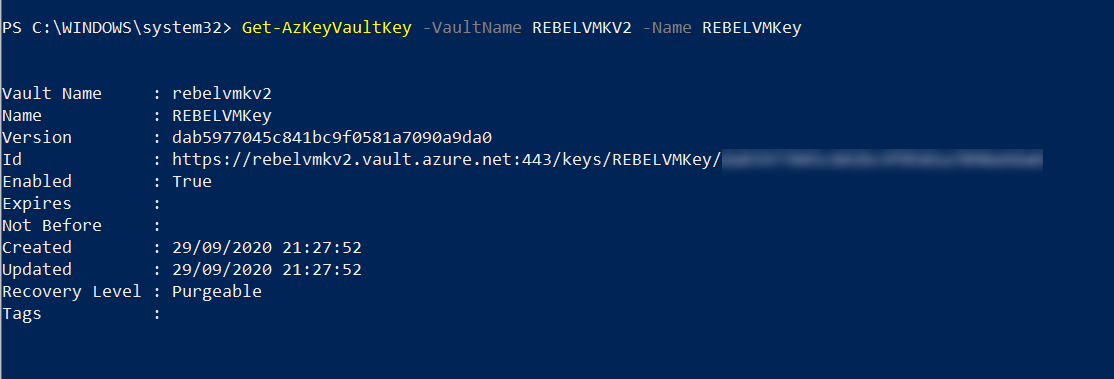The image size is (1114, 379).
Task: Click the Recovery Level label
Action: click(x=72, y=292)
